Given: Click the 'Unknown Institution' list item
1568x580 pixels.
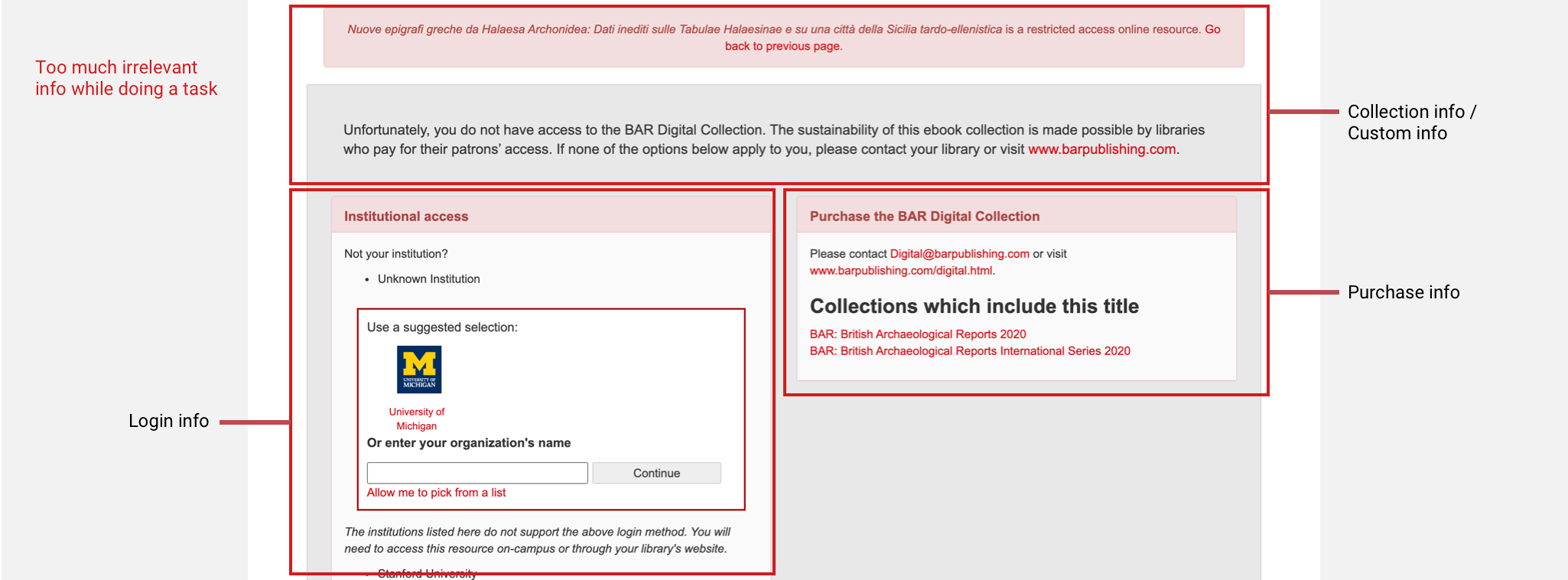Looking at the screenshot, I should (428, 279).
